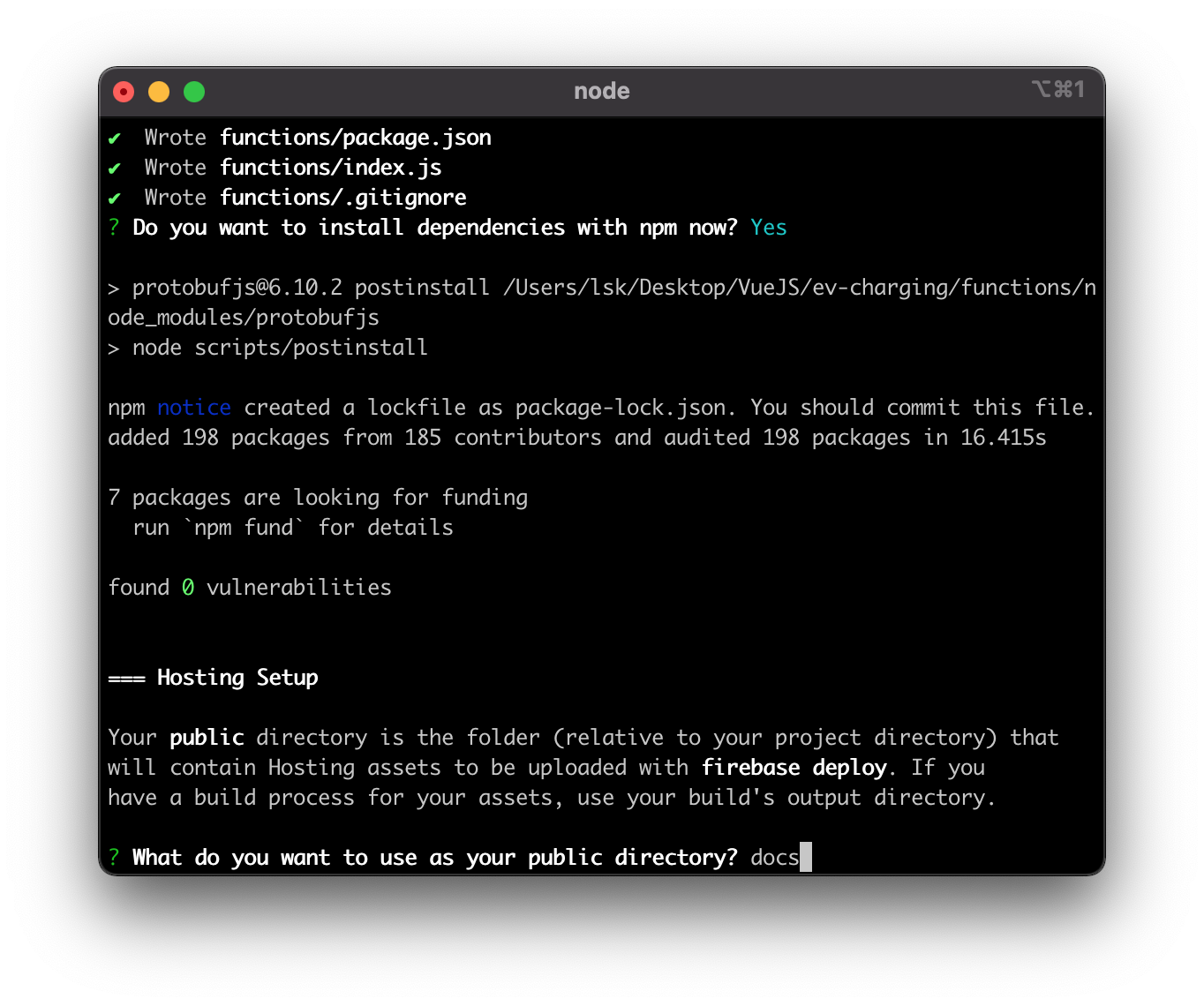Click the green checkmark beside functions/index.js
The width and height of the screenshot is (1204, 1006).
[114, 169]
